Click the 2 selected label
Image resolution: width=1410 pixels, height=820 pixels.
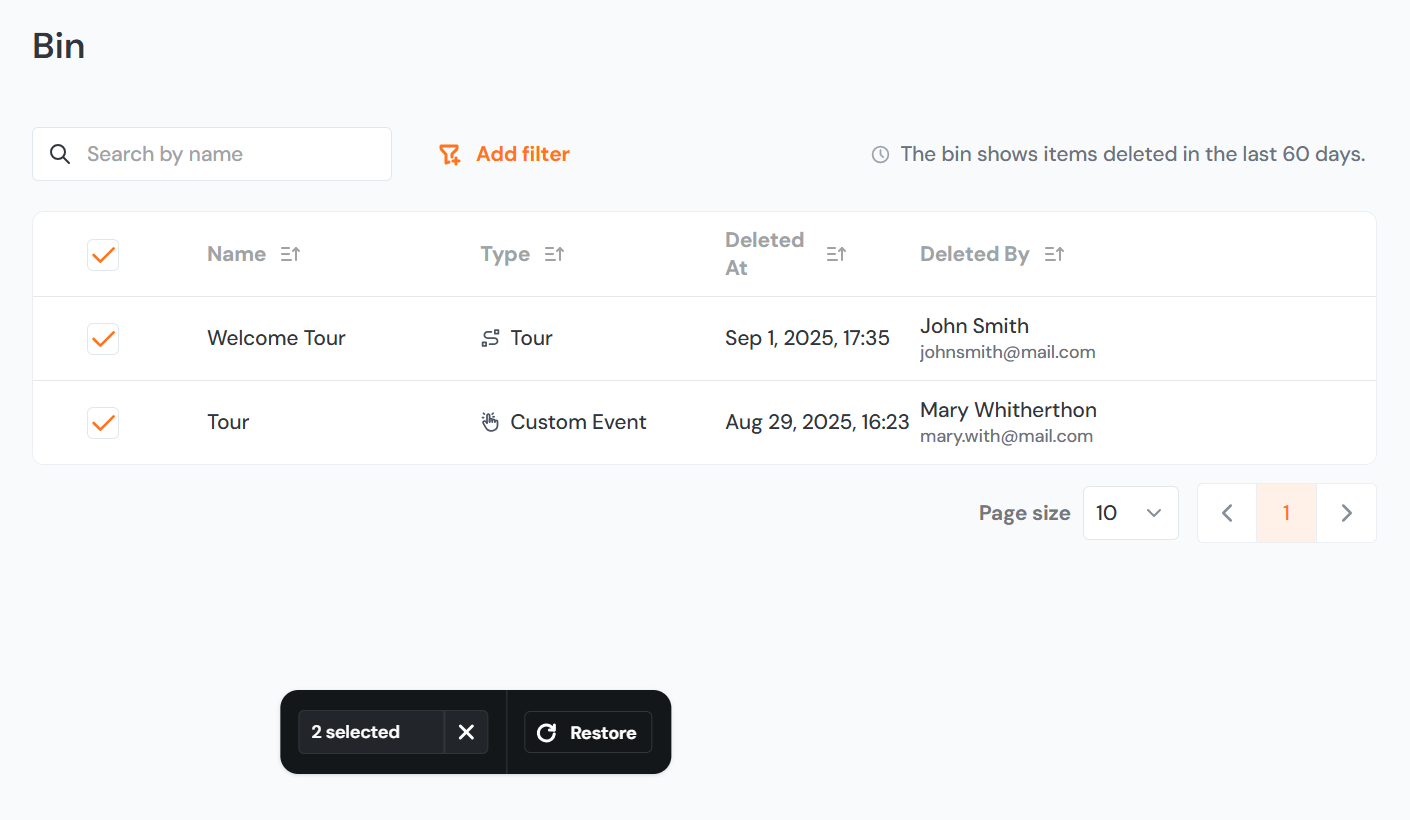click(x=355, y=732)
